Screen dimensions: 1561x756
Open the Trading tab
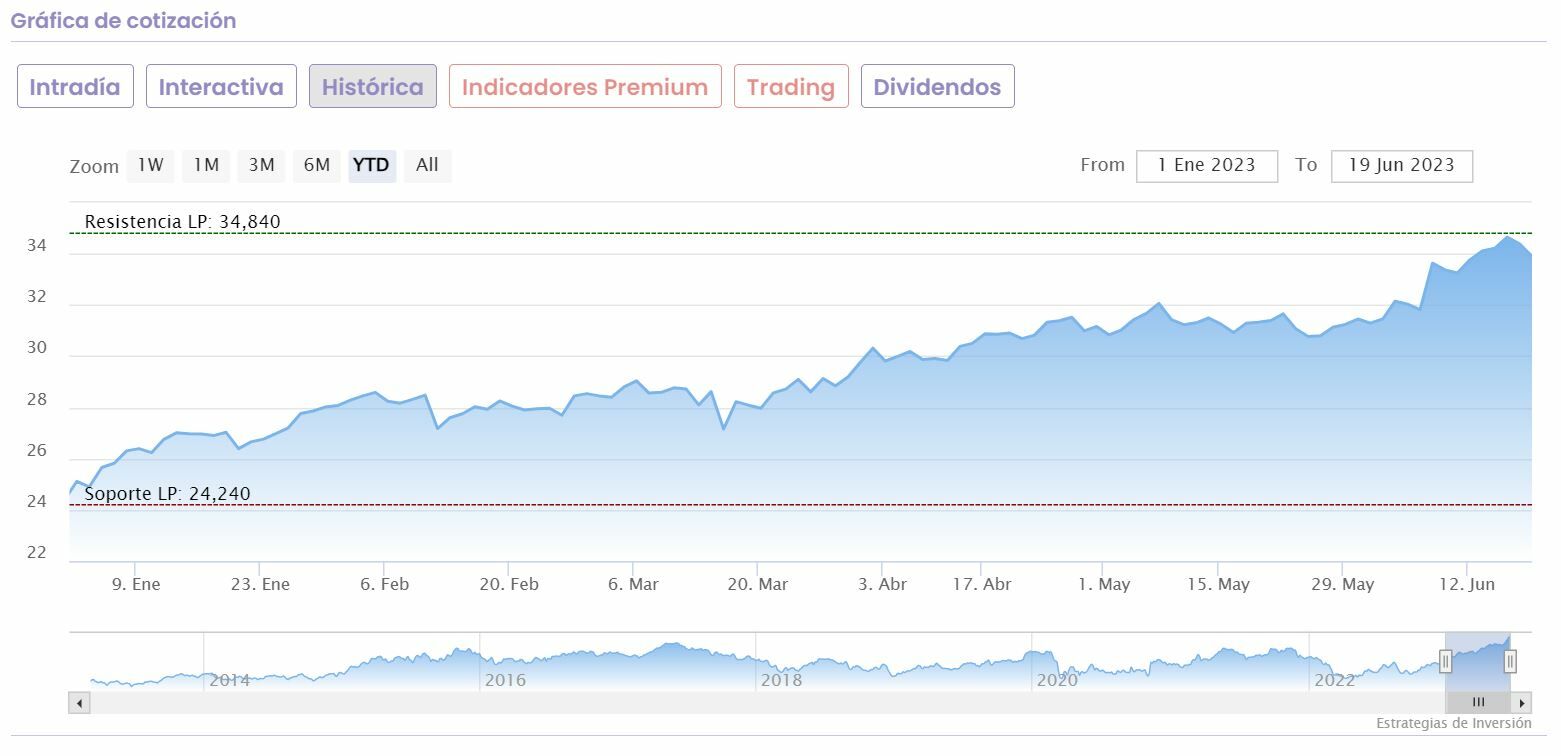790,87
